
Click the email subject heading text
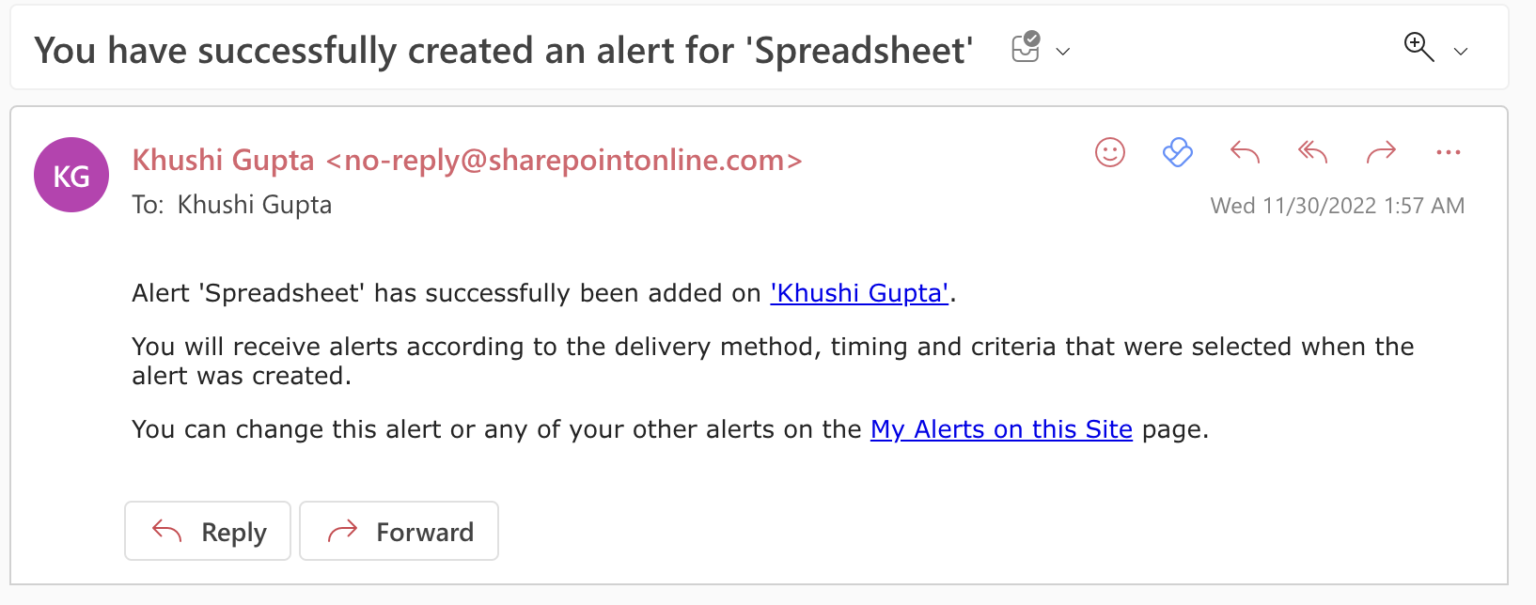pyautogui.click(x=504, y=50)
